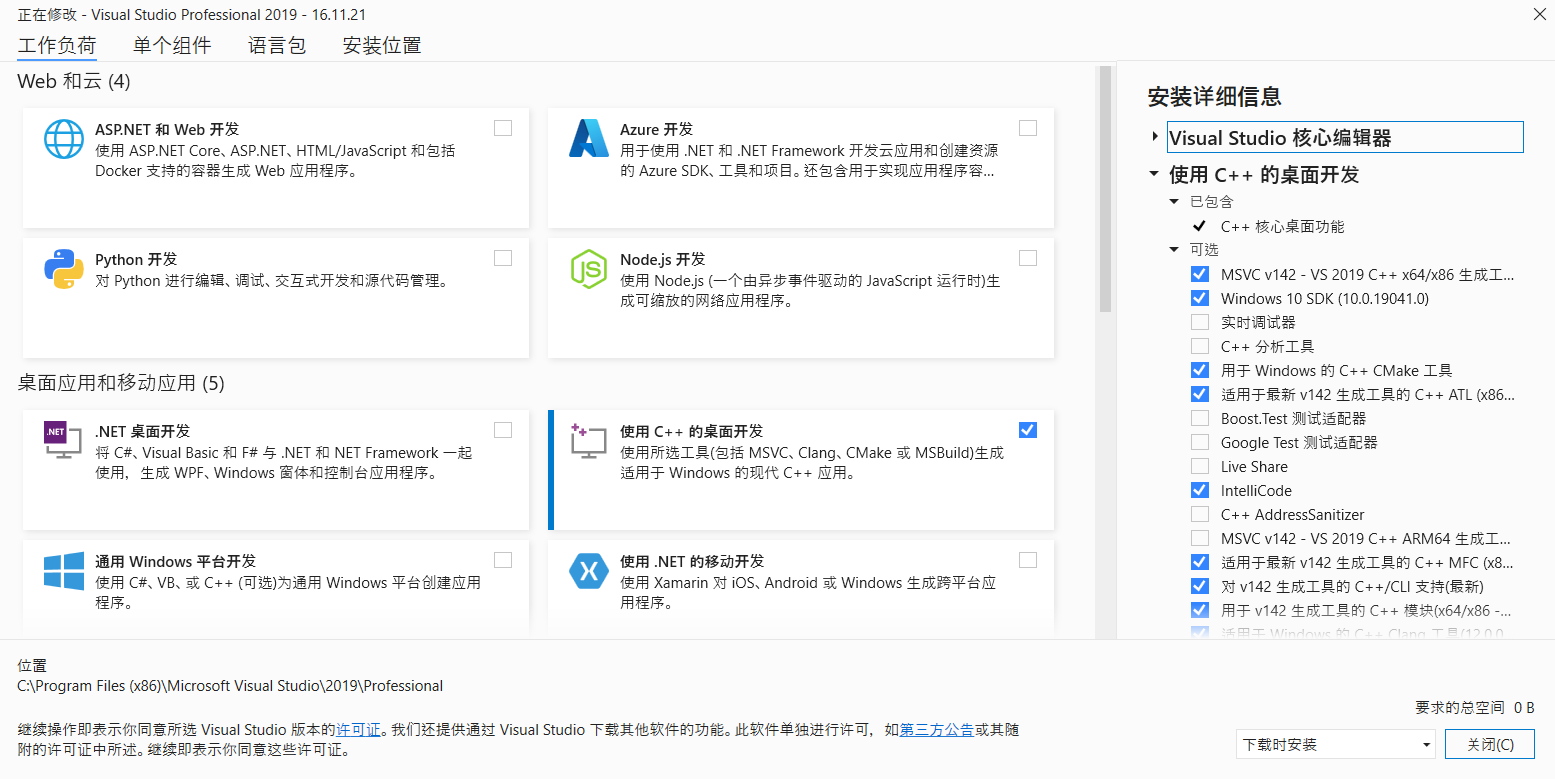
Task: Enable the ASP.NET and Web development workload
Action: click(x=503, y=128)
